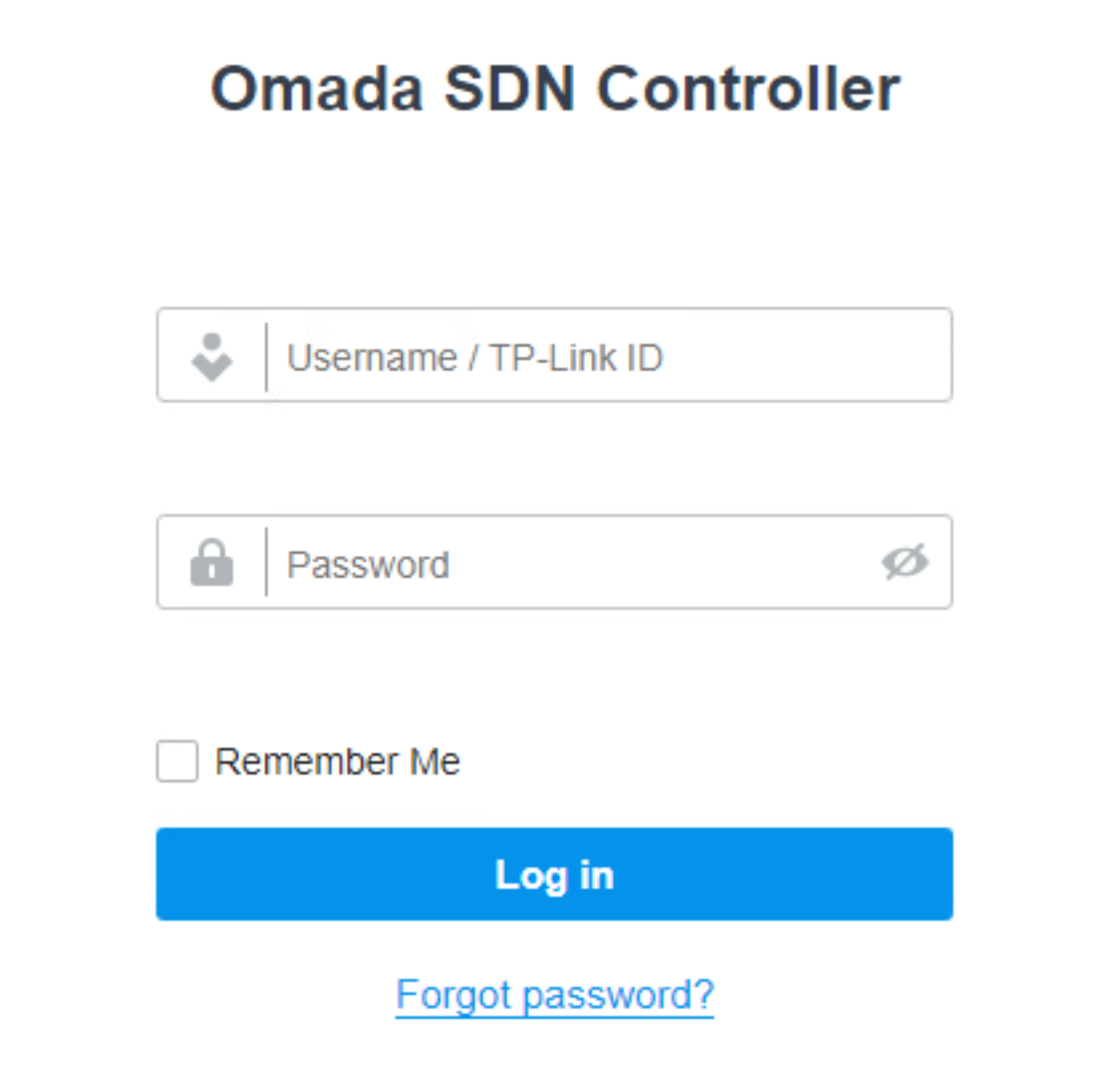The width and height of the screenshot is (1114, 1092).
Task: Tick the box left of Remember Me
Action: point(177,761)
